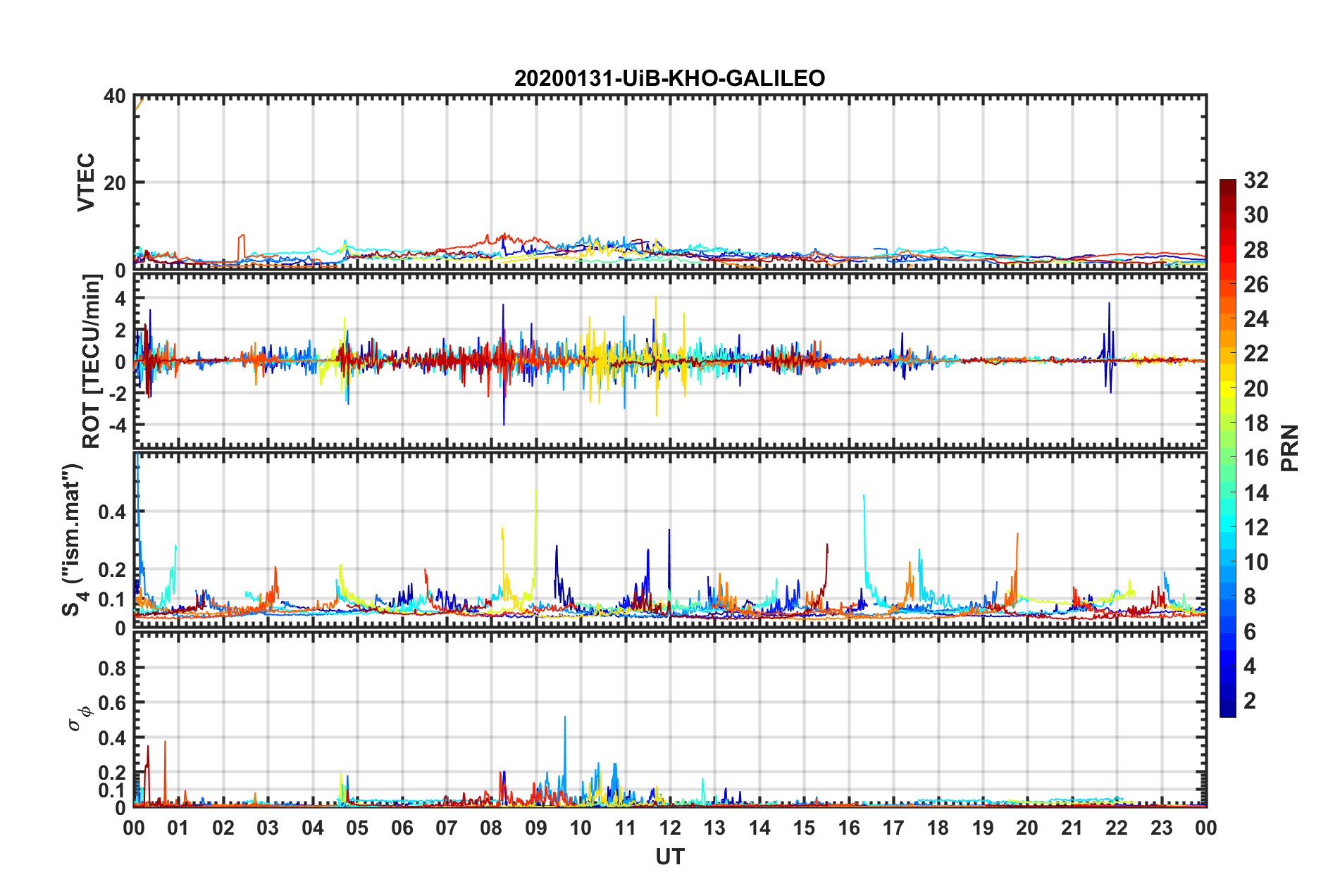Click the 0.4 tick on the sigma-phi axis
This screenshot has height=896, width=1340.
tap(113, 738)
